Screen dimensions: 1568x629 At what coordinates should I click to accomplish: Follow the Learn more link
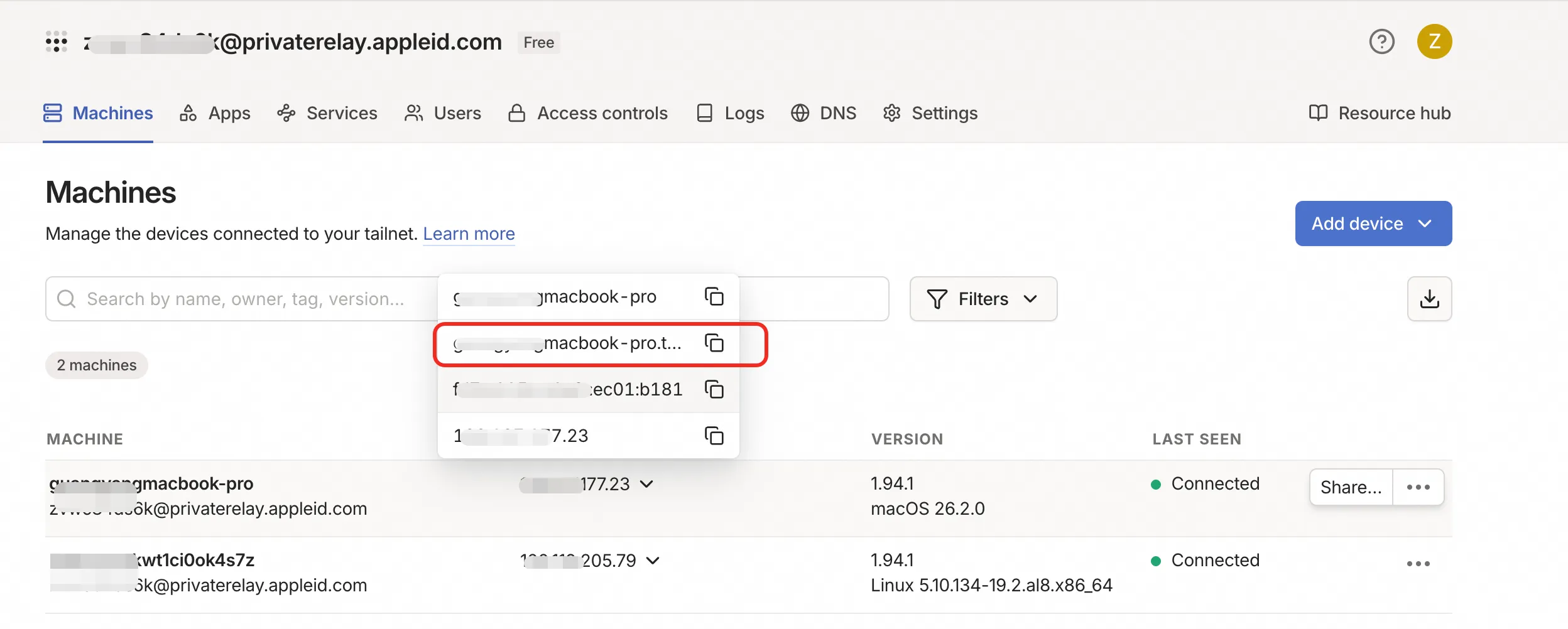coord(469,234)
